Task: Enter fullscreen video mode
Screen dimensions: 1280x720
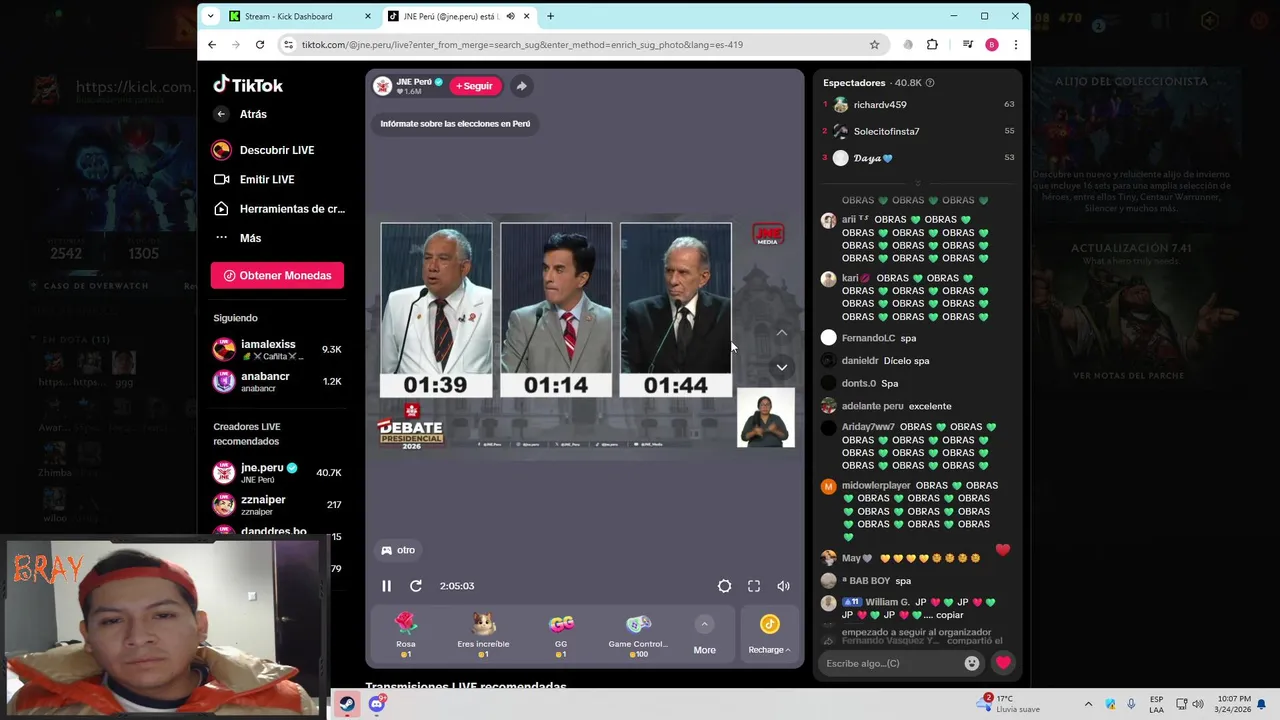Action: (x=754, y=586)
